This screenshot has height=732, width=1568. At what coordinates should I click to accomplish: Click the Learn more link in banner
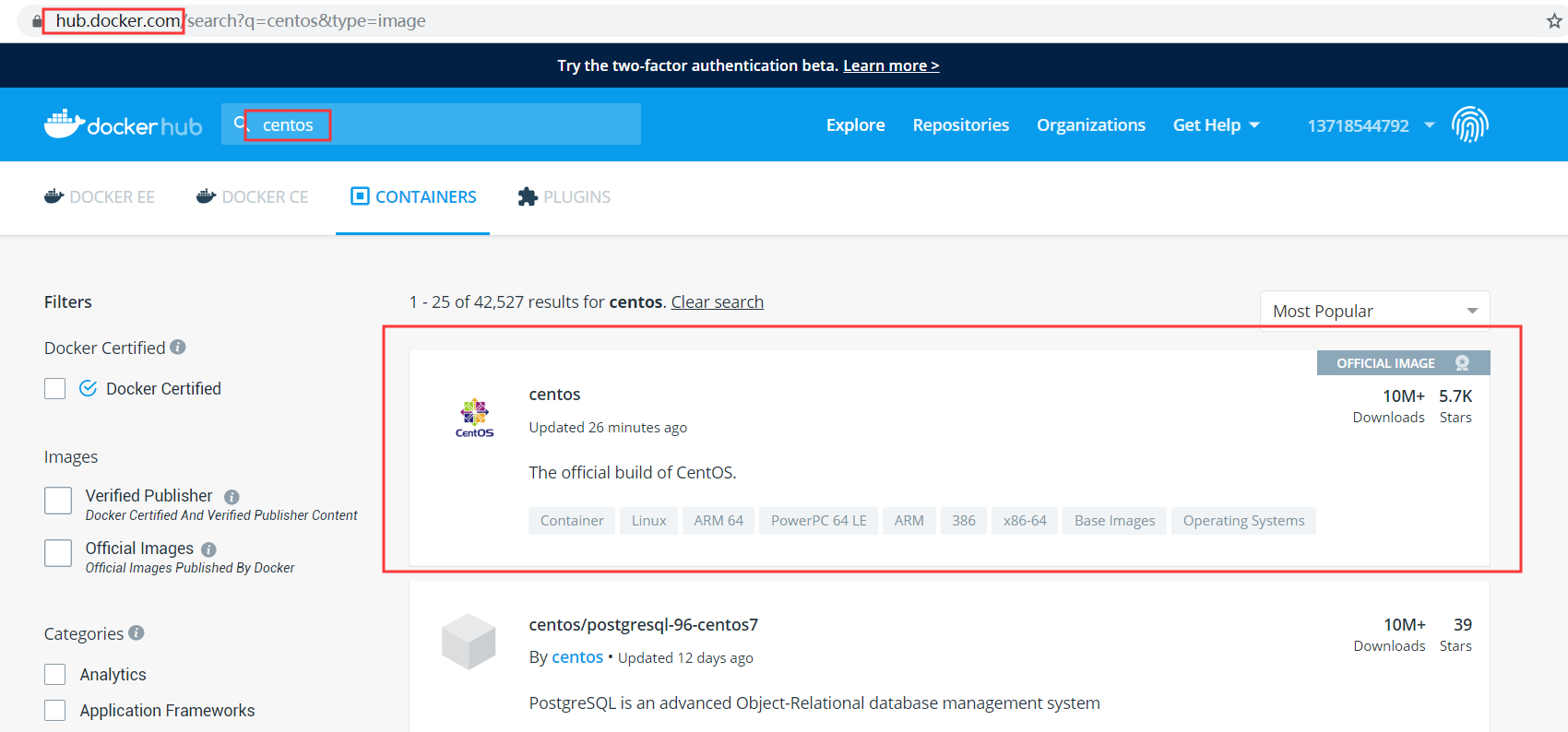coord(891,65)
